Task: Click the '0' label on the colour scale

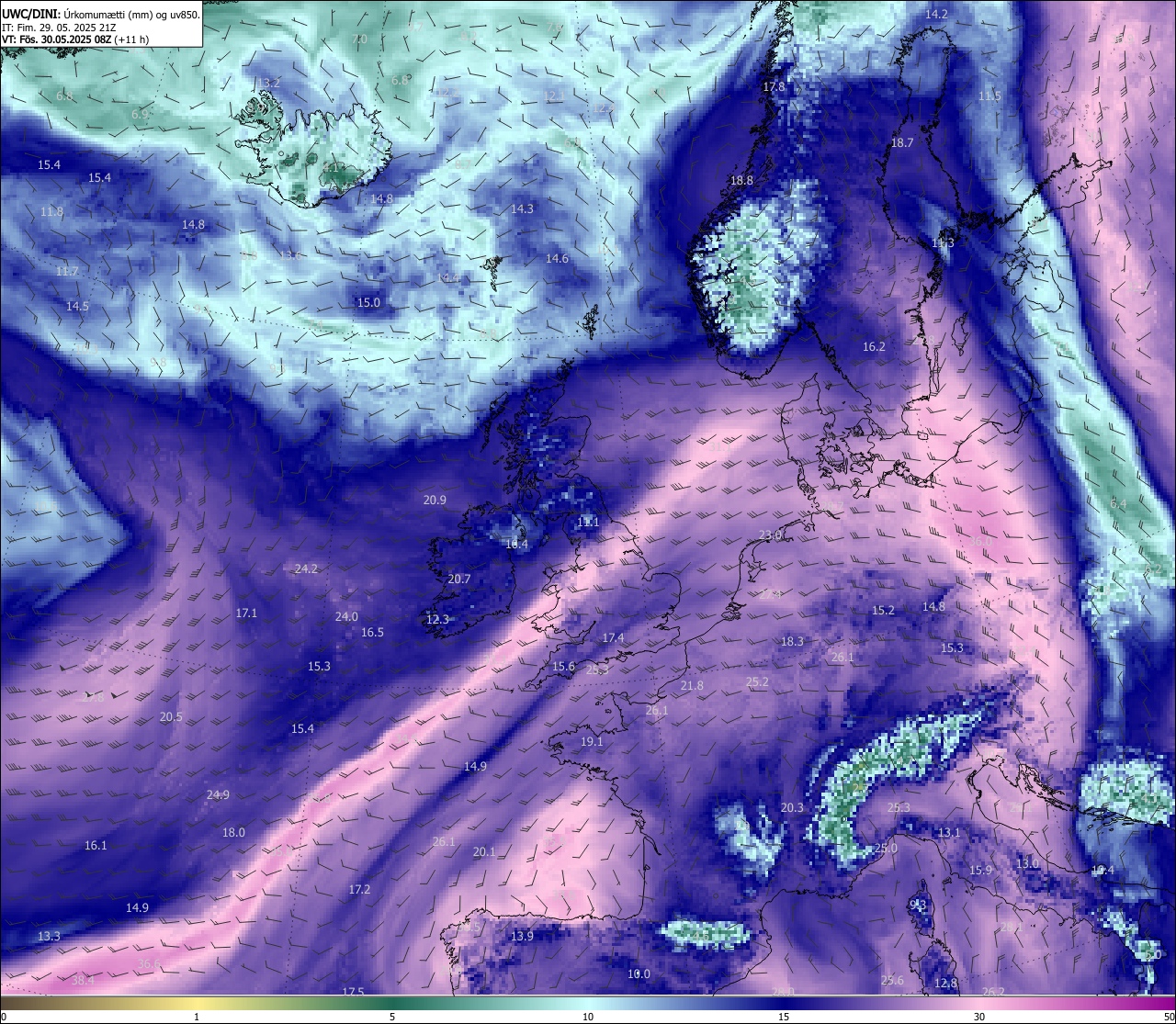Action: [4, 1017]
